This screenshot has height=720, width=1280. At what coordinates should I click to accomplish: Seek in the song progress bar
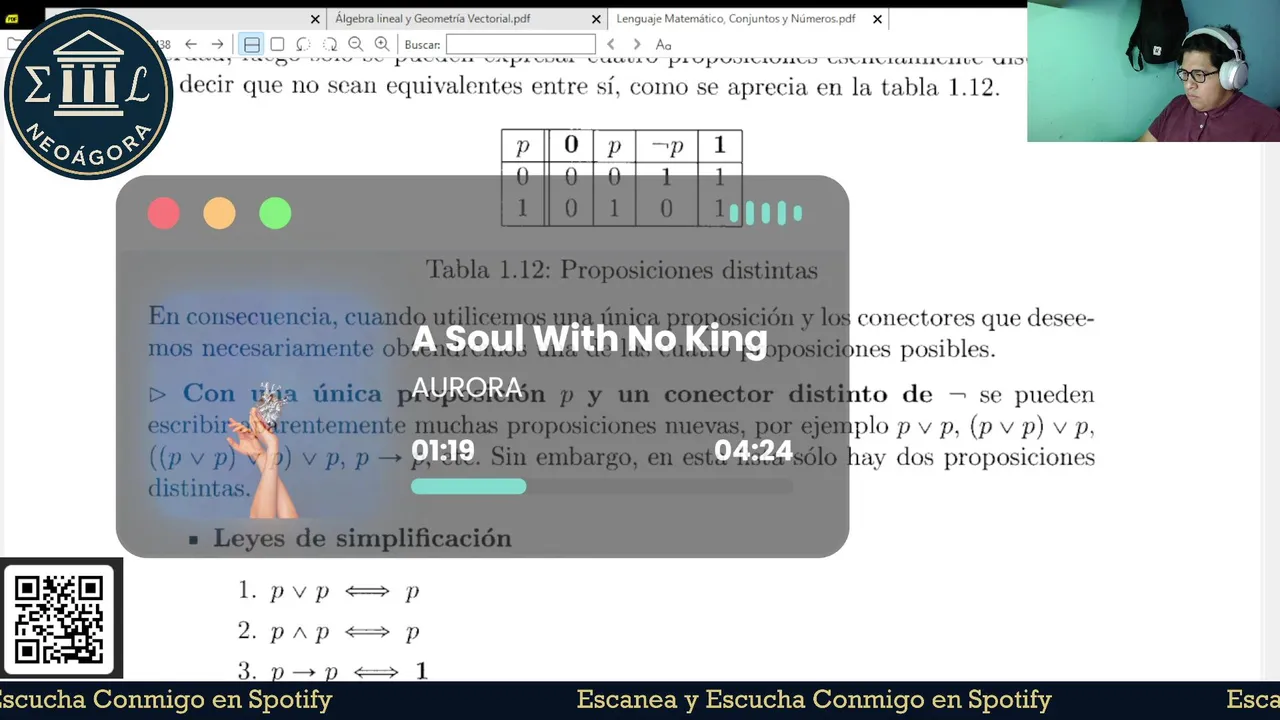[602, 487]
